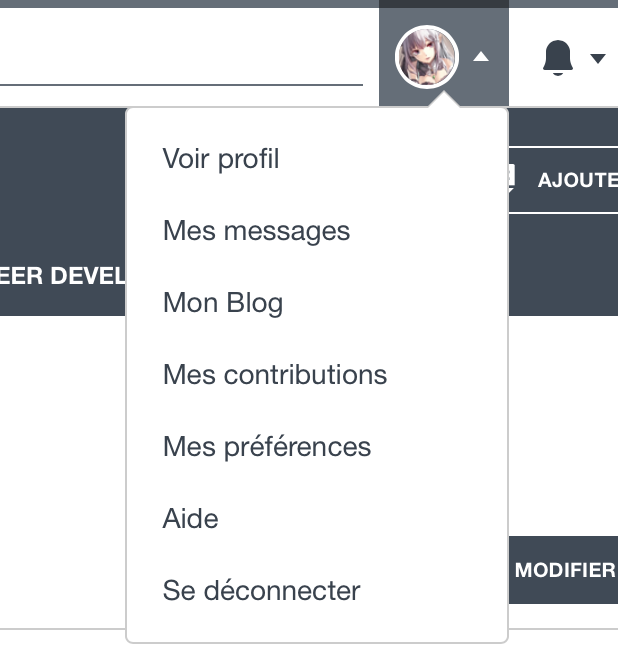Viewport: 618px width, 660px height.
Task: Click the thin dark strip above the search field
Action: coord(180,3)
